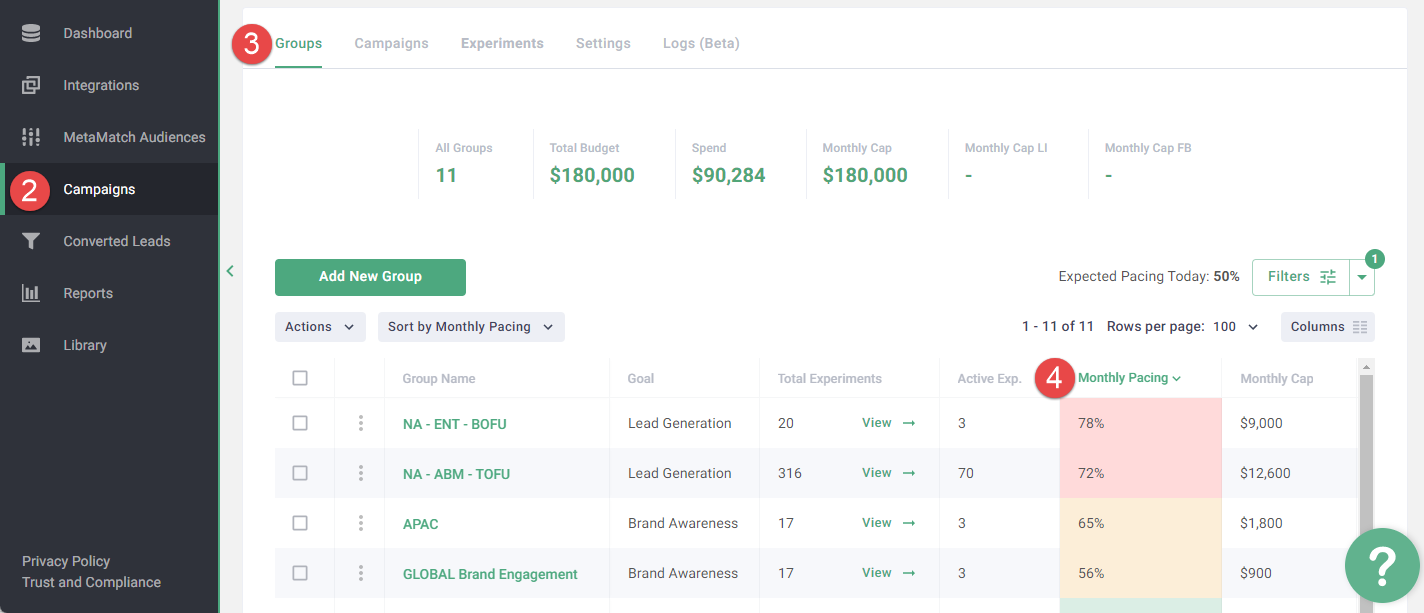Check the box for NA - ENT - BOFU
1424x613 pixels.
300,423
